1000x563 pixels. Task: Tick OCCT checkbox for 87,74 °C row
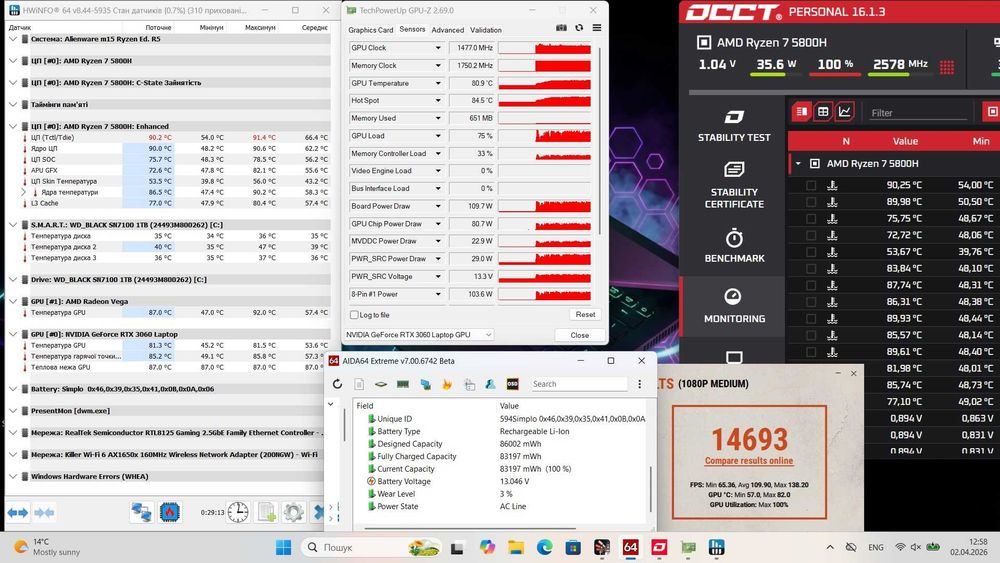click(811, 284)
